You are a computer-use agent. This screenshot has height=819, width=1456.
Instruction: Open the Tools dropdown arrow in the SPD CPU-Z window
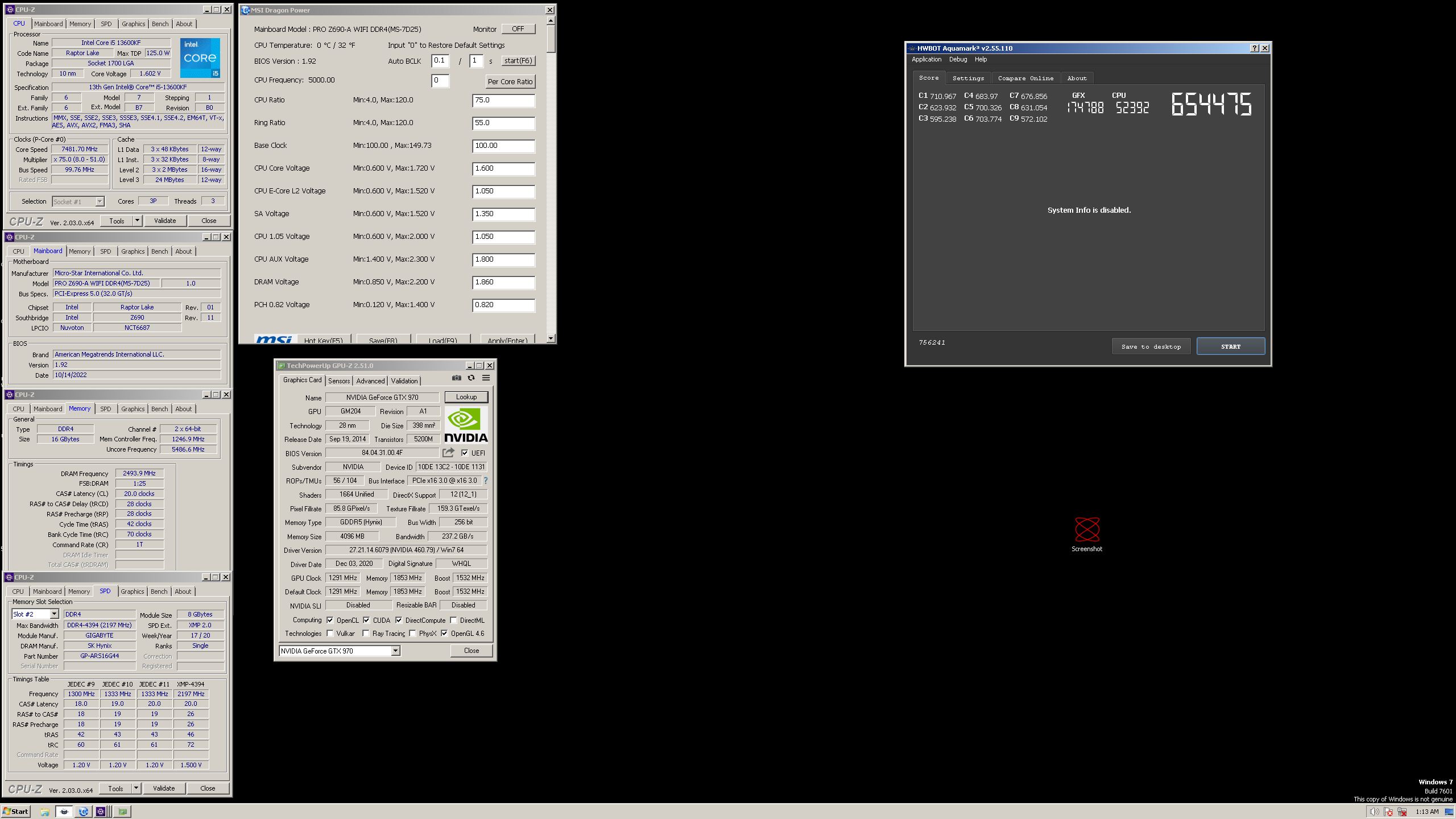136,788
